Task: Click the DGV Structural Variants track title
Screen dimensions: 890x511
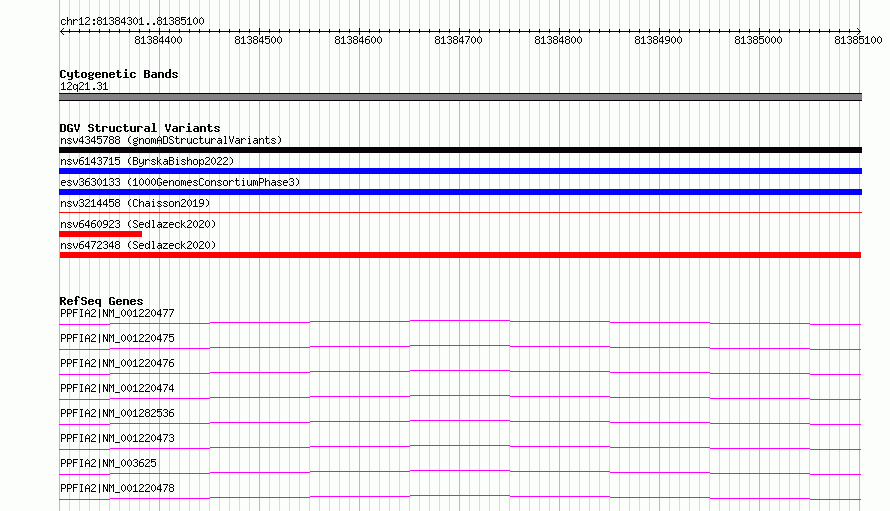Action: tap(140, 128)
